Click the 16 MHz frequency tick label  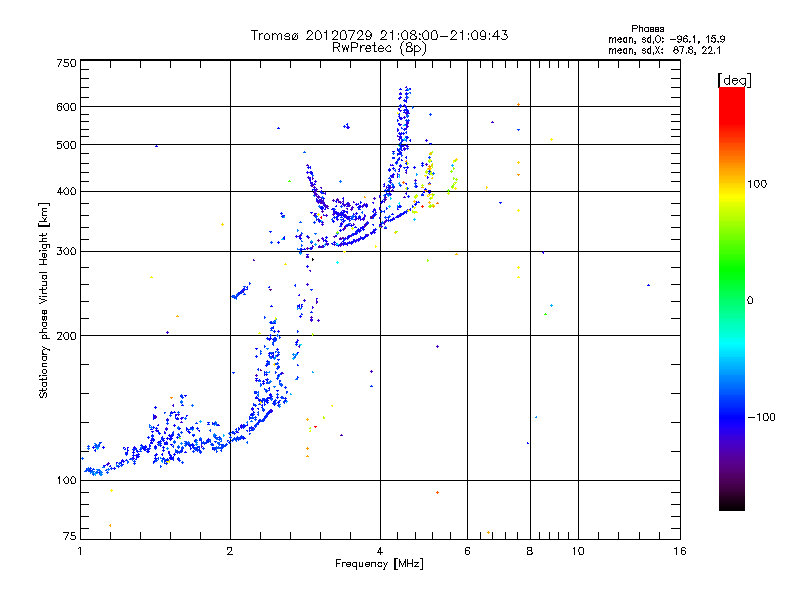coord(680,551)
